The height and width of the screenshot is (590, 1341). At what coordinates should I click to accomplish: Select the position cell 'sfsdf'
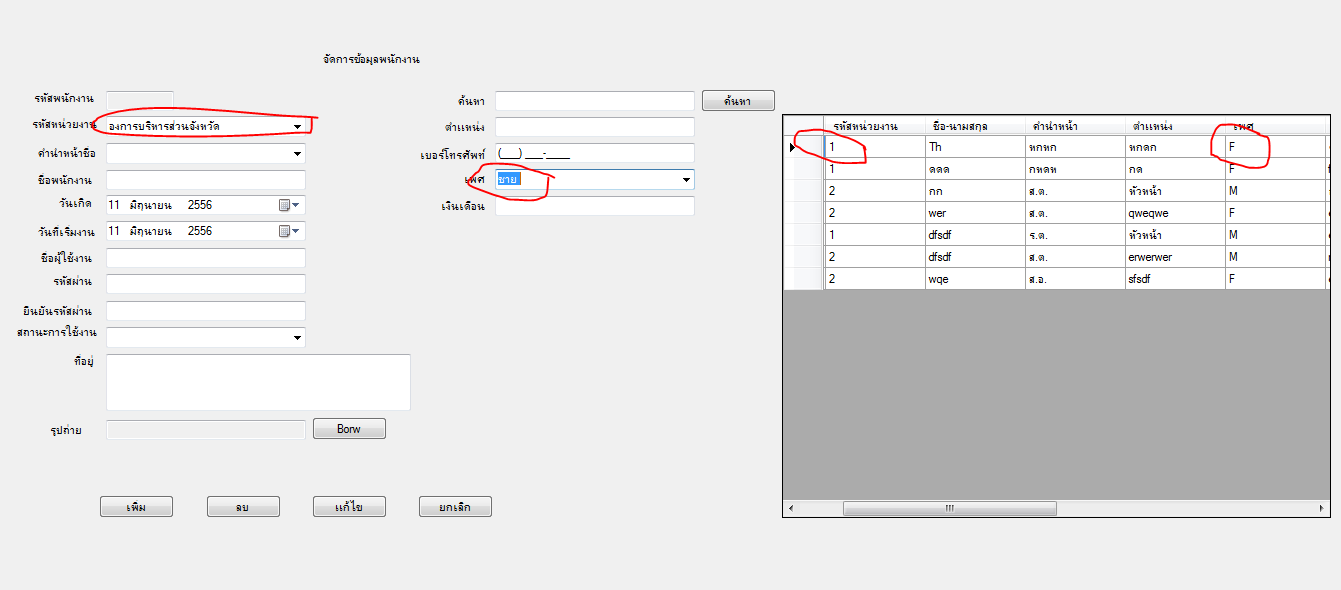click(1176, 279)
